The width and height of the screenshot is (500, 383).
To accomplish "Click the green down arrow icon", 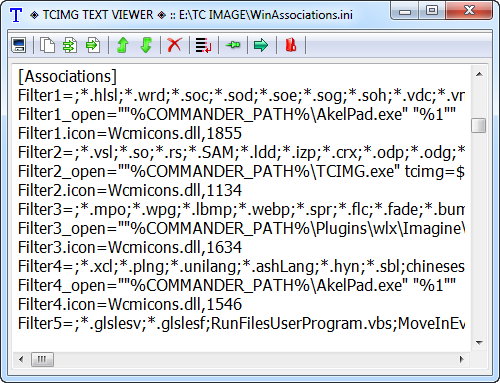I will coord(146,45).
